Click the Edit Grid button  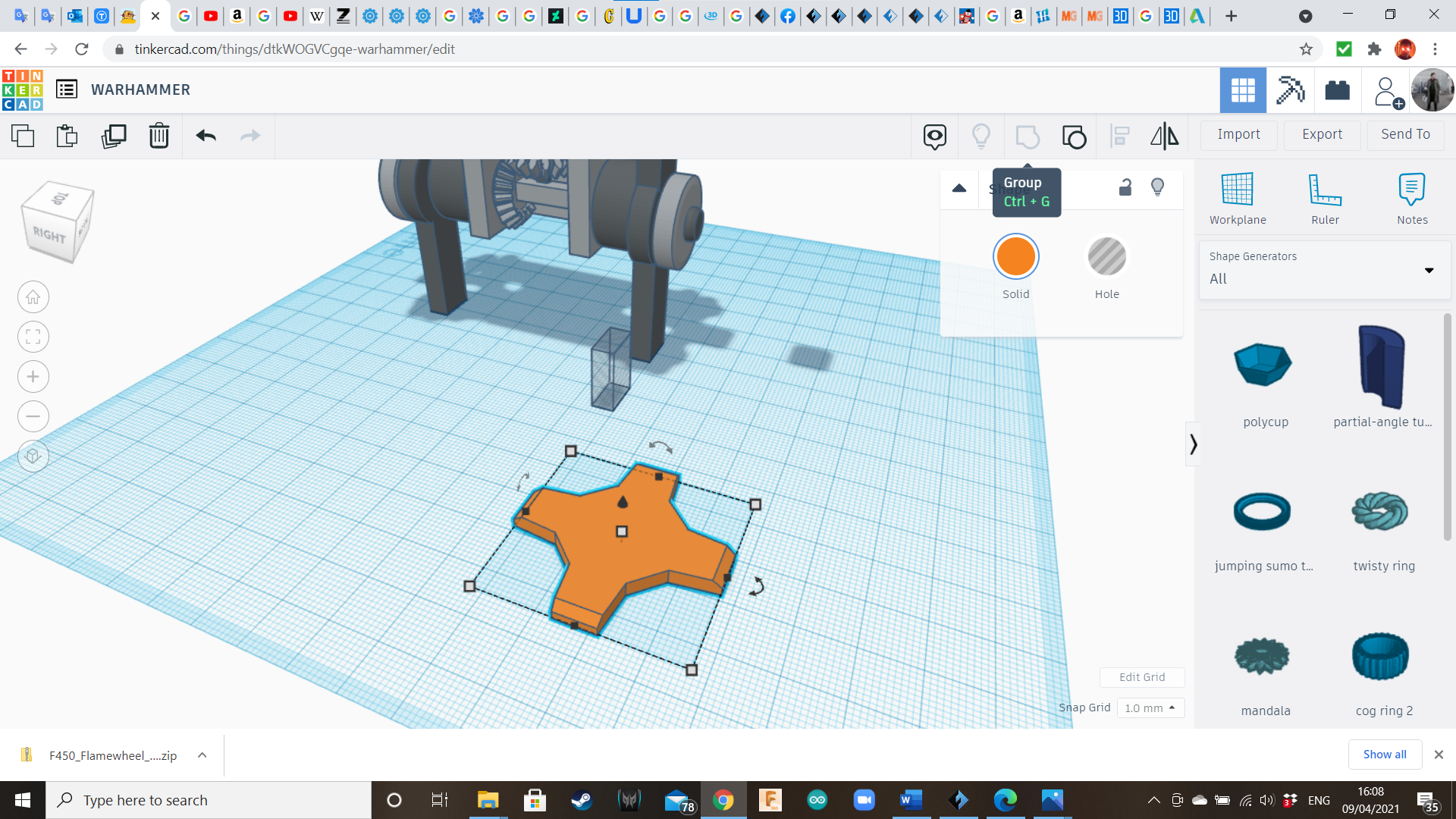tap(1142, 677)
